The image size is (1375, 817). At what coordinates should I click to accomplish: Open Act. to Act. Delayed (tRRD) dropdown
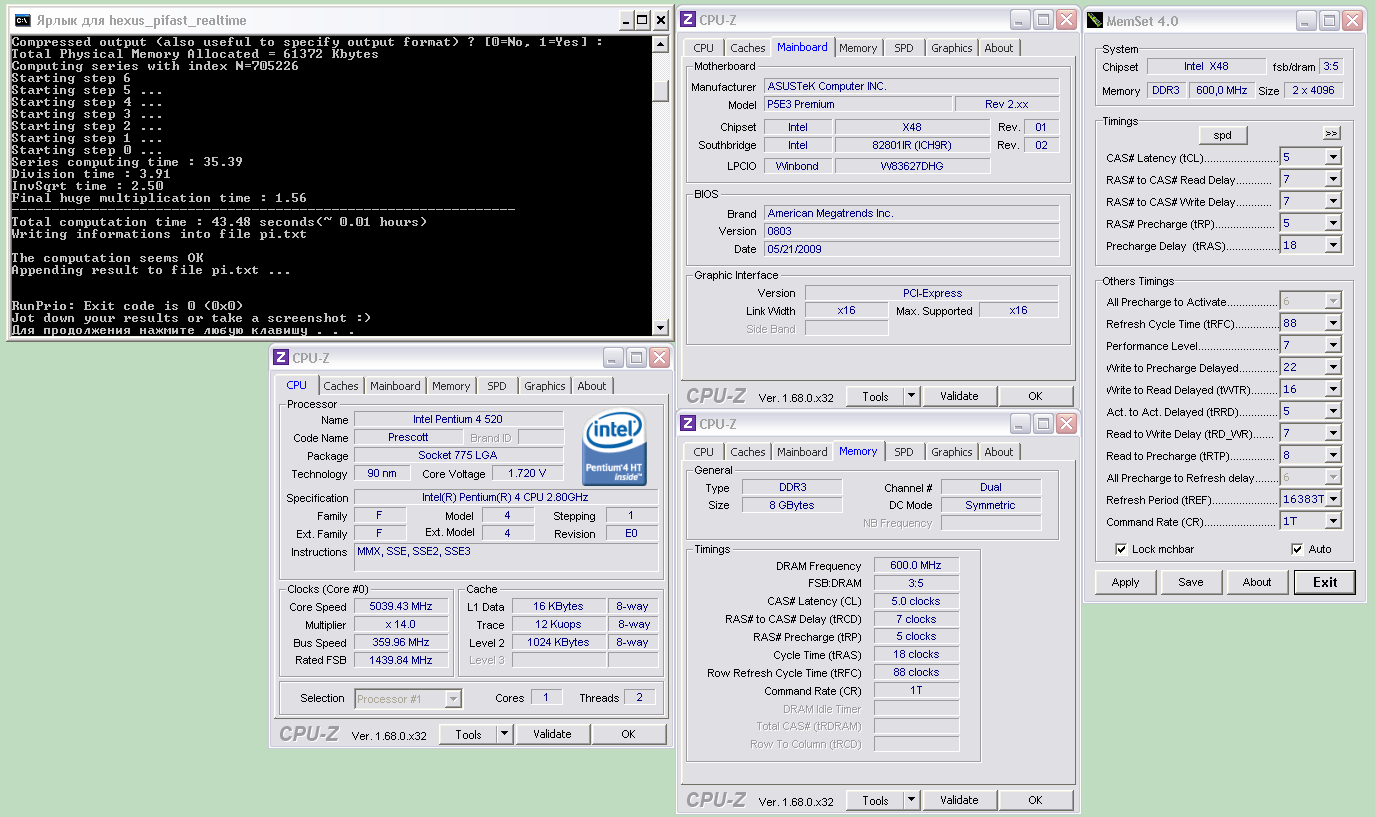[x=1333, y=411]
